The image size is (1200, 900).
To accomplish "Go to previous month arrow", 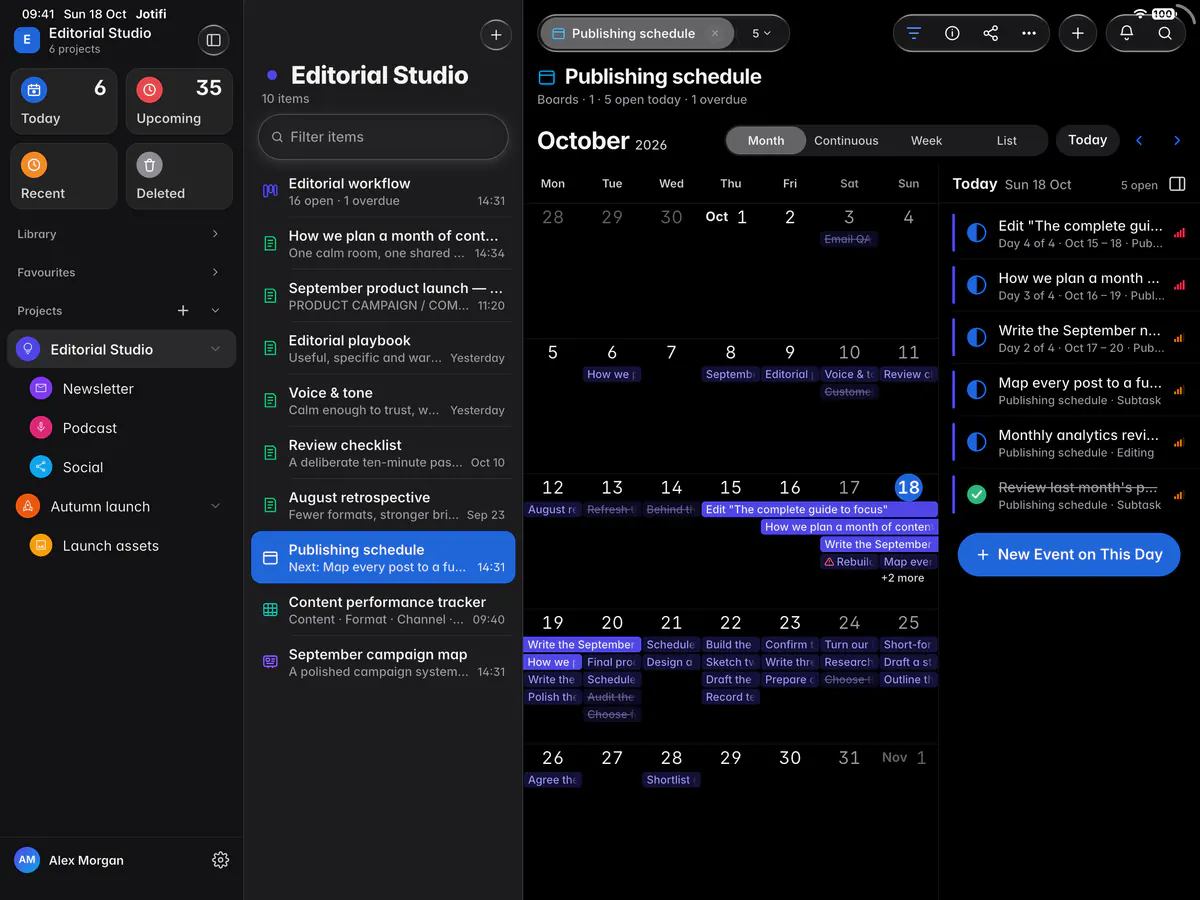I will (1139, 141).
